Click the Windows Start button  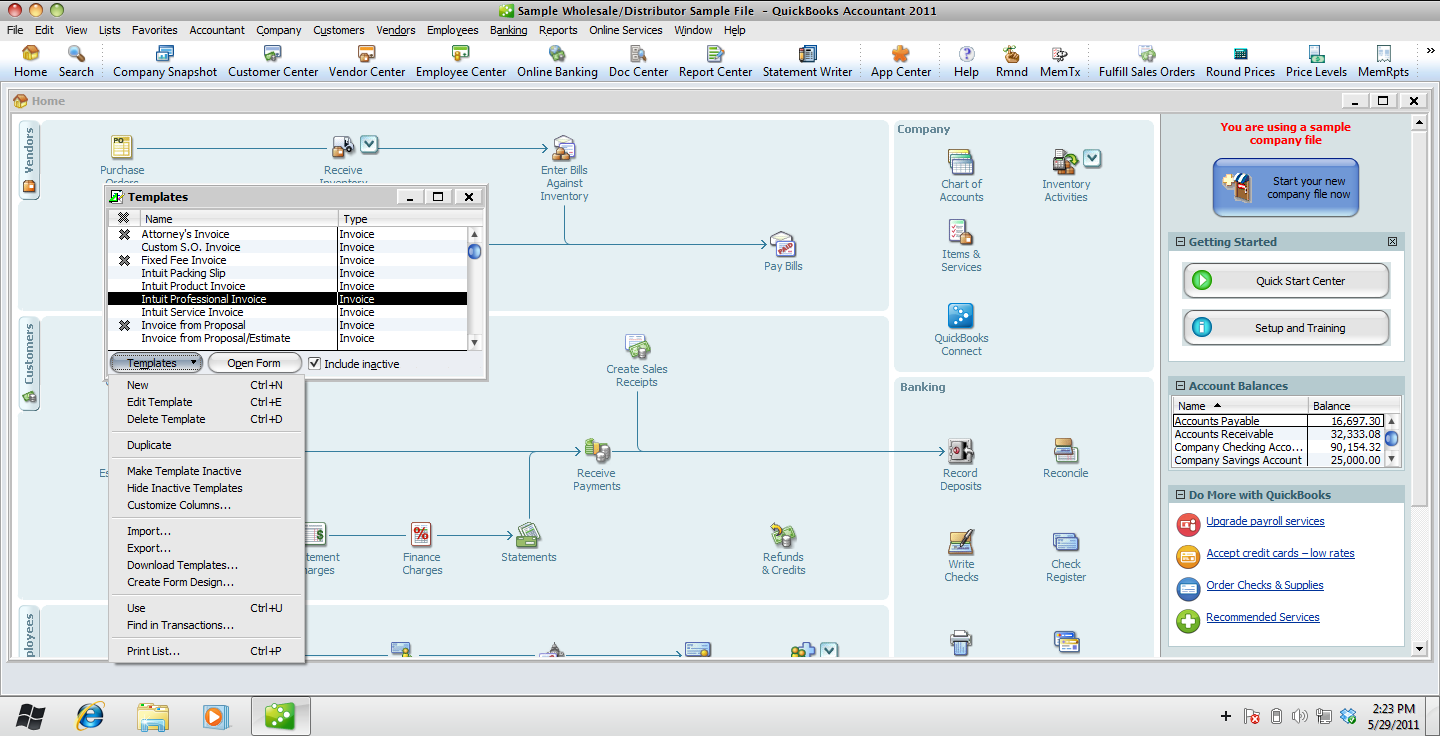point(30,715)
